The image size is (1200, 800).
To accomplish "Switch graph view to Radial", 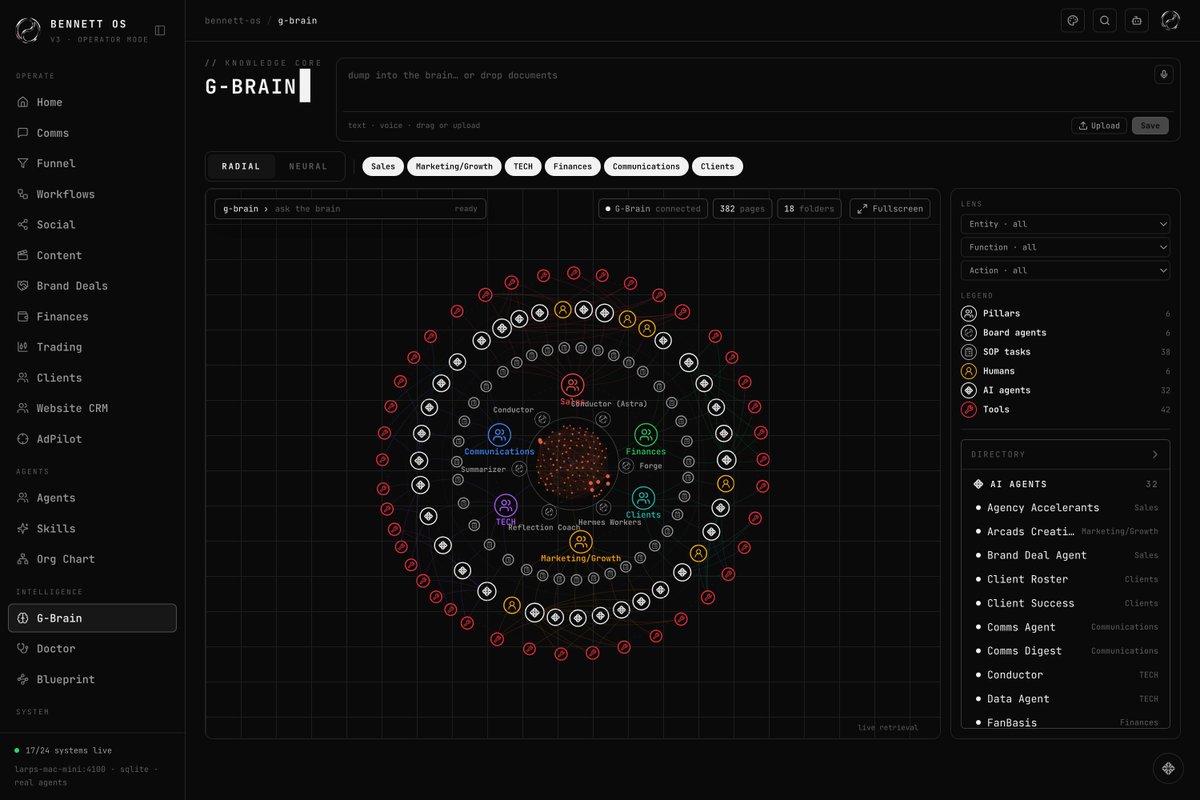I will [x=241, y=166].
